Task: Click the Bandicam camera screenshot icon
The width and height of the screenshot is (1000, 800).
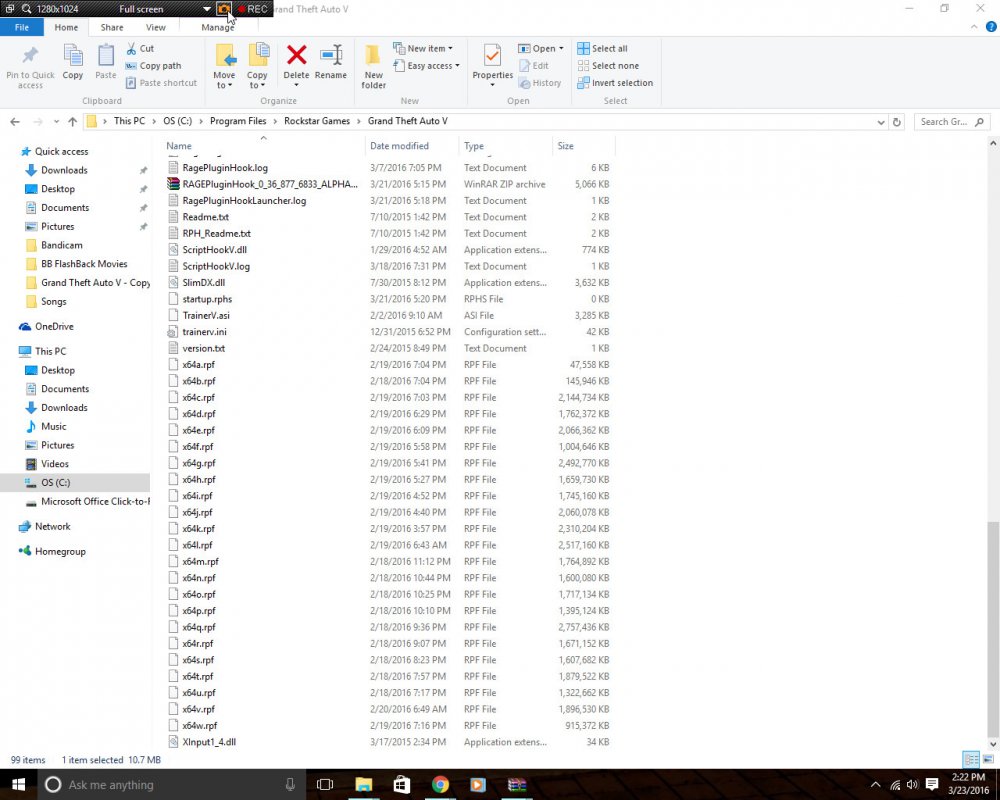Action: click(x=223, y=9)
